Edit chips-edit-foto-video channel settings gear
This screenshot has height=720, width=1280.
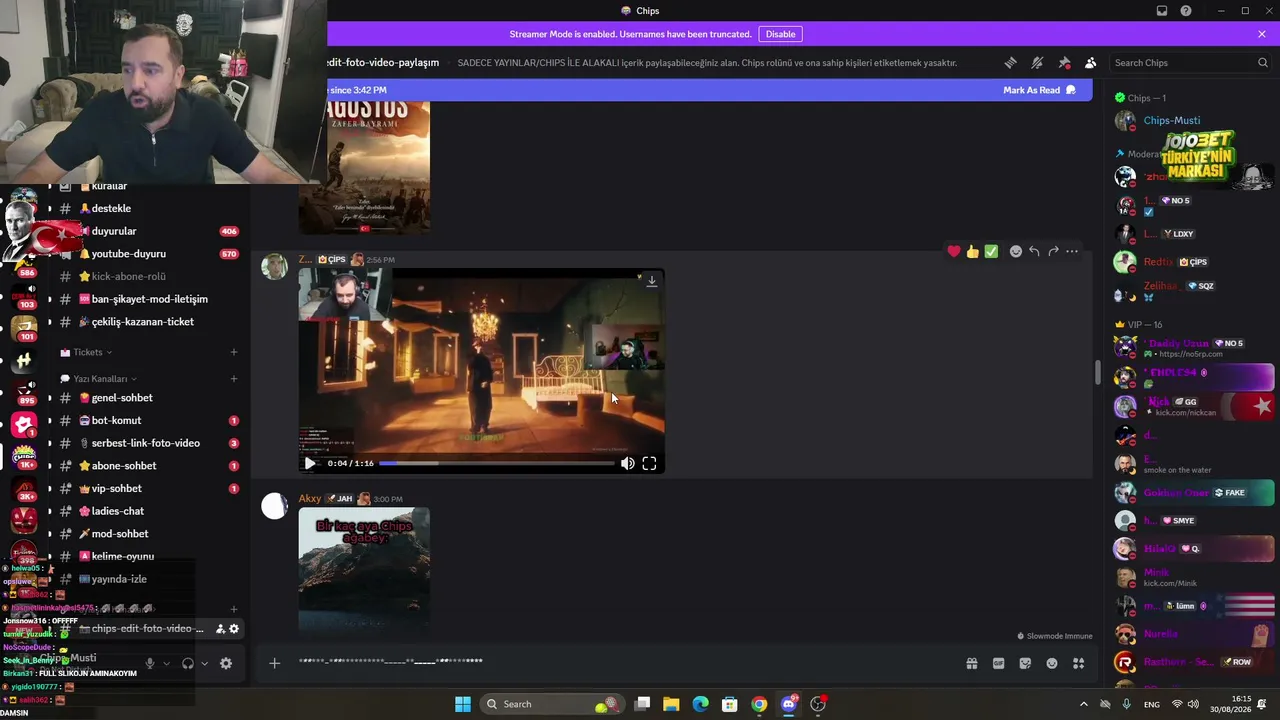click(234, 629)
